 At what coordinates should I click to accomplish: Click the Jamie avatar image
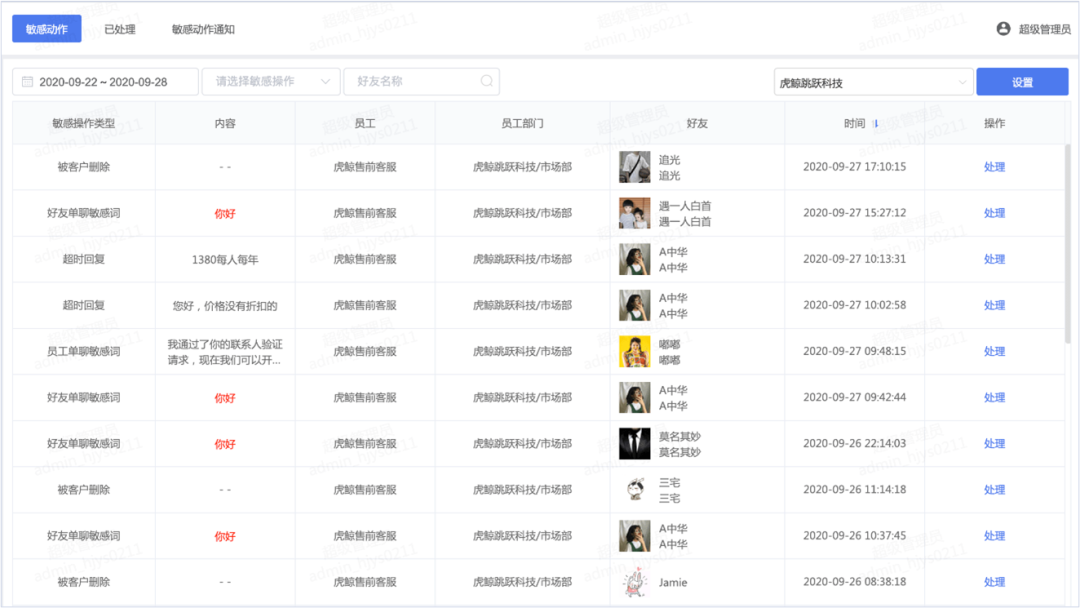(634, 582)
